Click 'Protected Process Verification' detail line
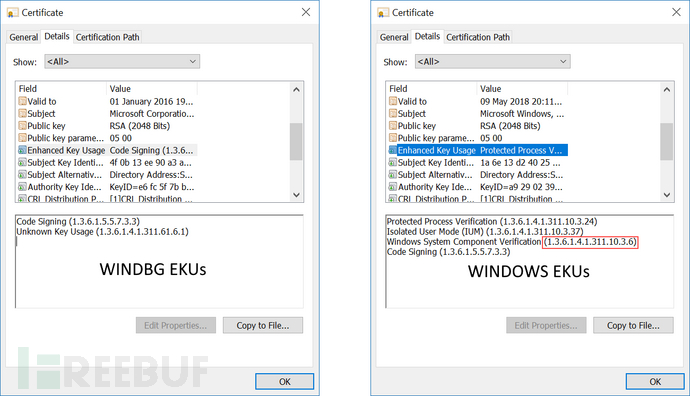The width and height of the screenshot is (690, 396). point(492,222)
